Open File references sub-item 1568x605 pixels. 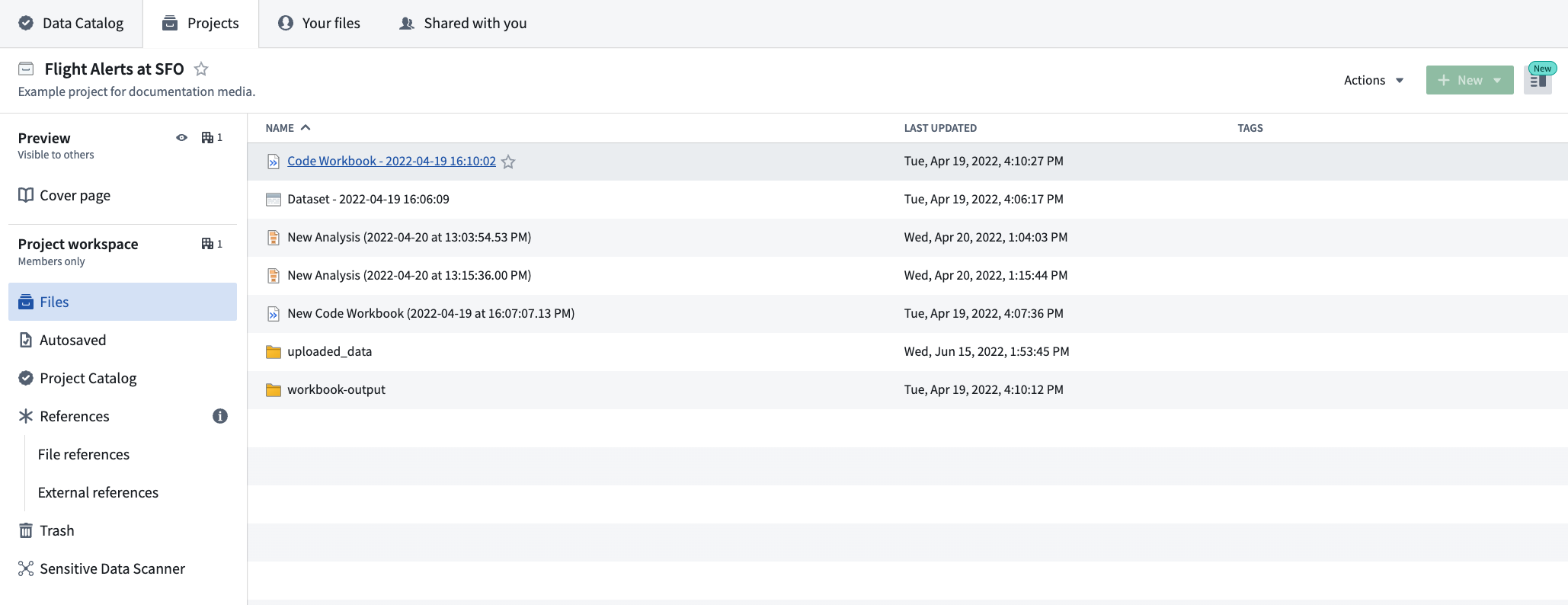tap(84, 454)
